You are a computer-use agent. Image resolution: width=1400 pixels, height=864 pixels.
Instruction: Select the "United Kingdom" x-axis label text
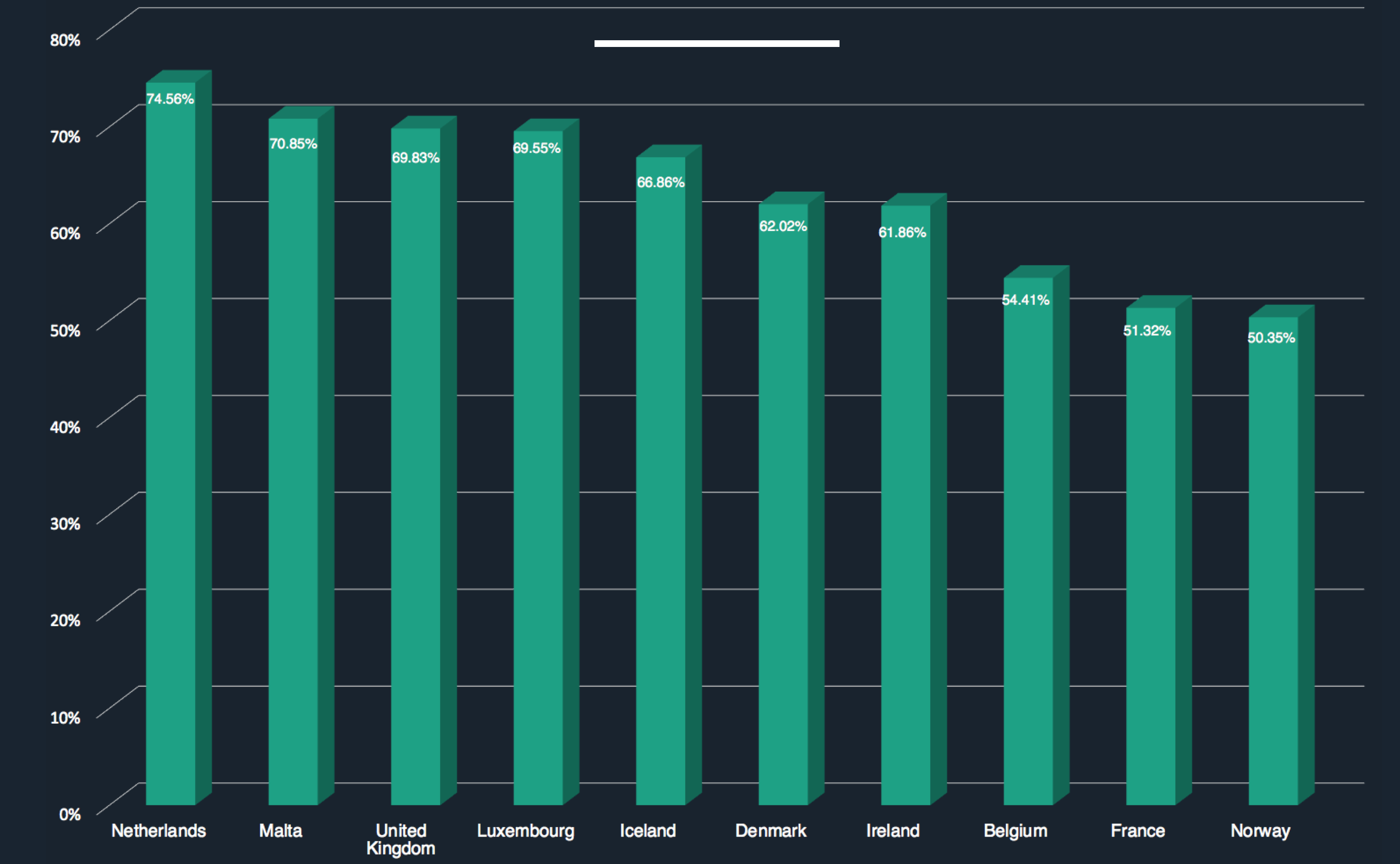(401, 839)
